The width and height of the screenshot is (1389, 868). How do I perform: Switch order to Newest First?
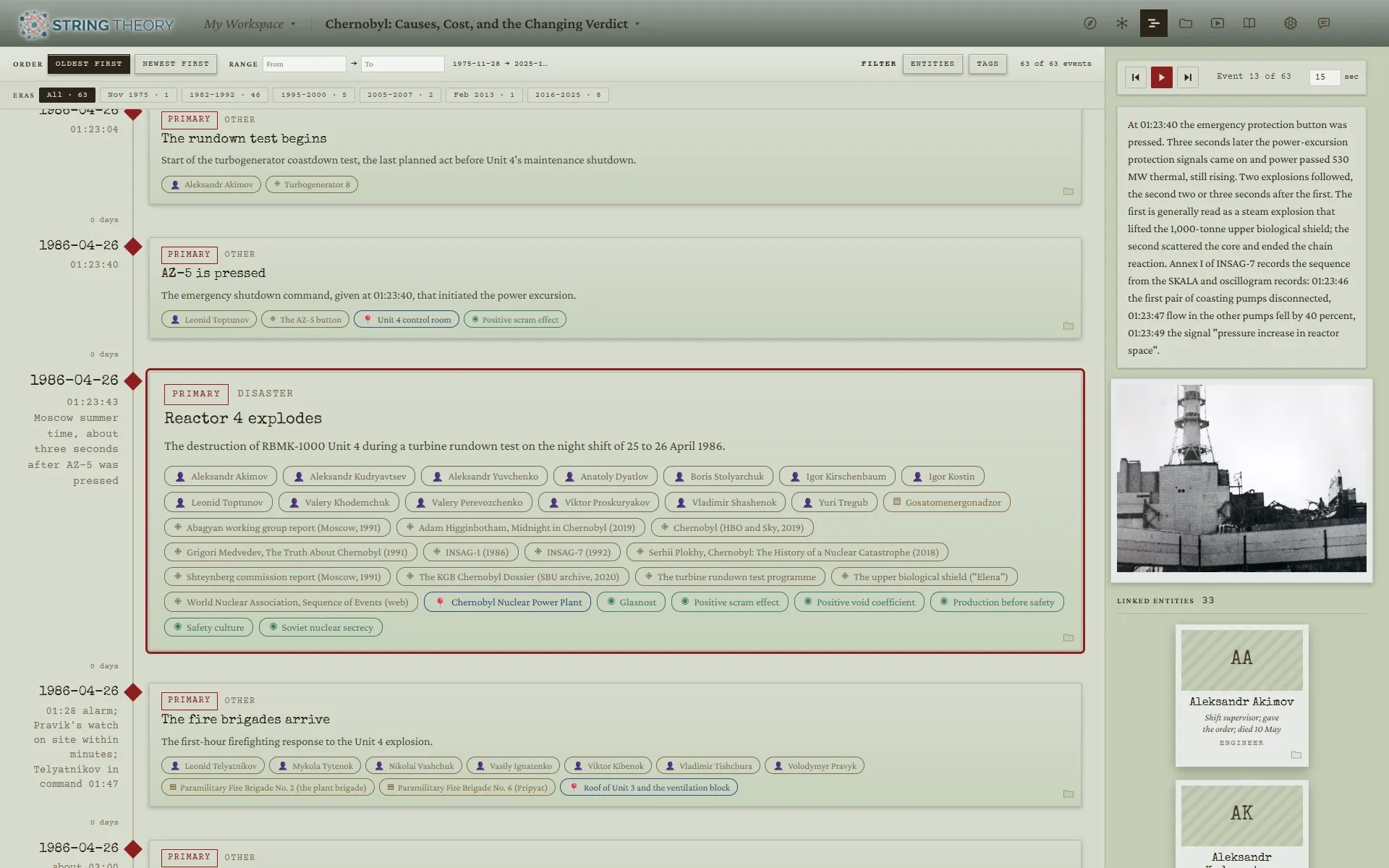176,64
